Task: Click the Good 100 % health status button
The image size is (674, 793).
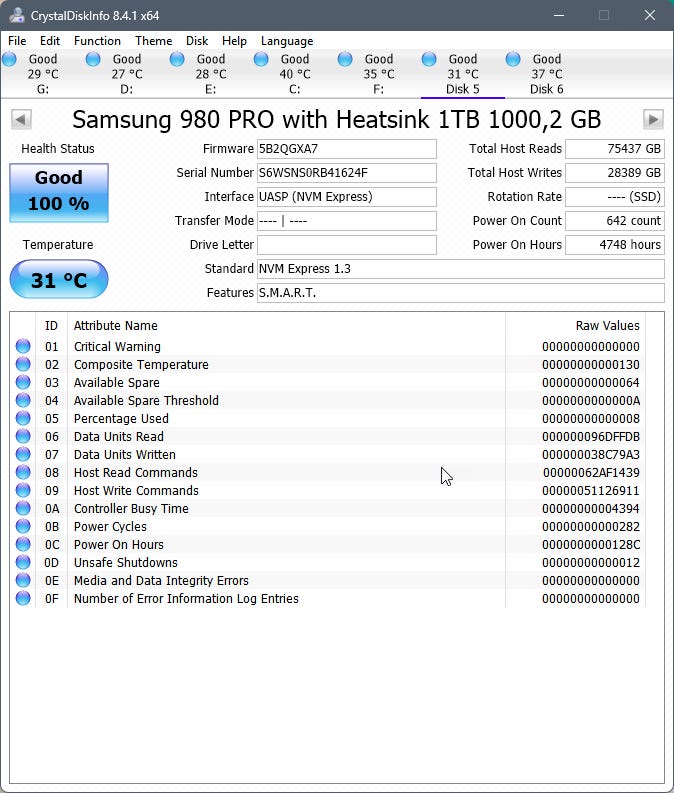Action: (x=59, y=192)
